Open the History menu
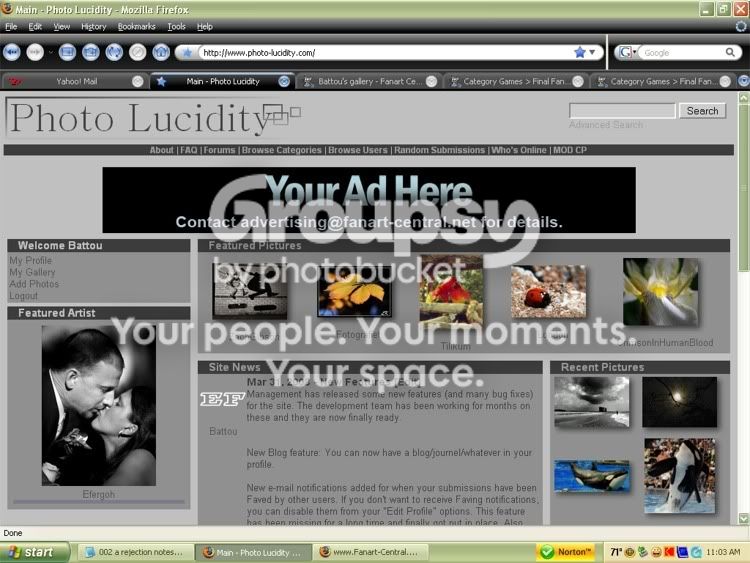This screenshot has width=750, height=563. 93,27
